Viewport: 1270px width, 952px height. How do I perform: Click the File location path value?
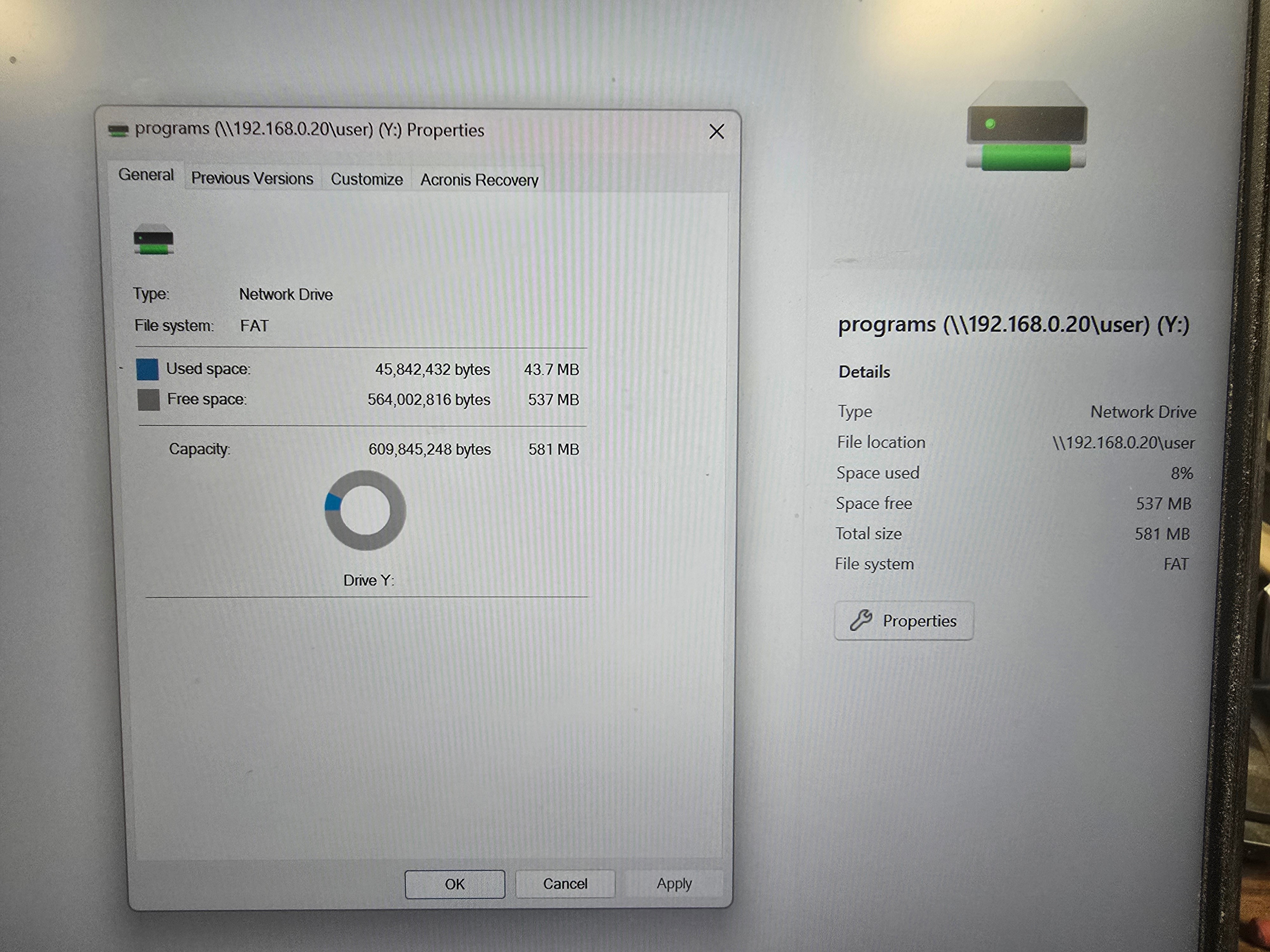click(x=1122, y=443)
